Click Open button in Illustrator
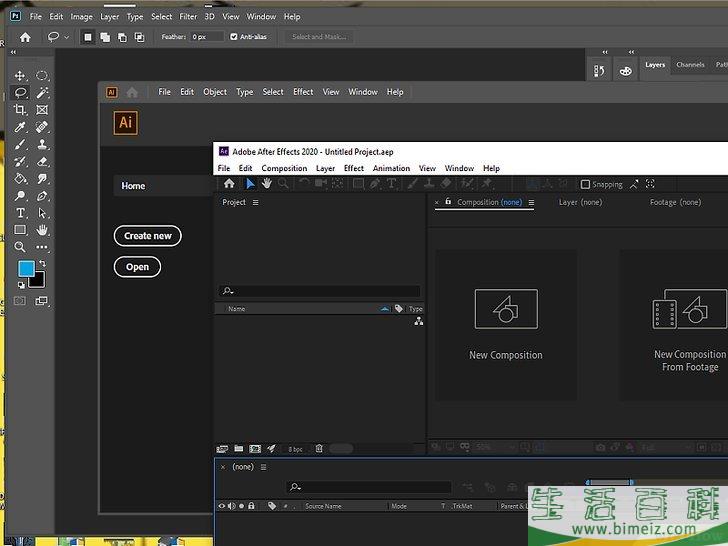 coord(137,267)
